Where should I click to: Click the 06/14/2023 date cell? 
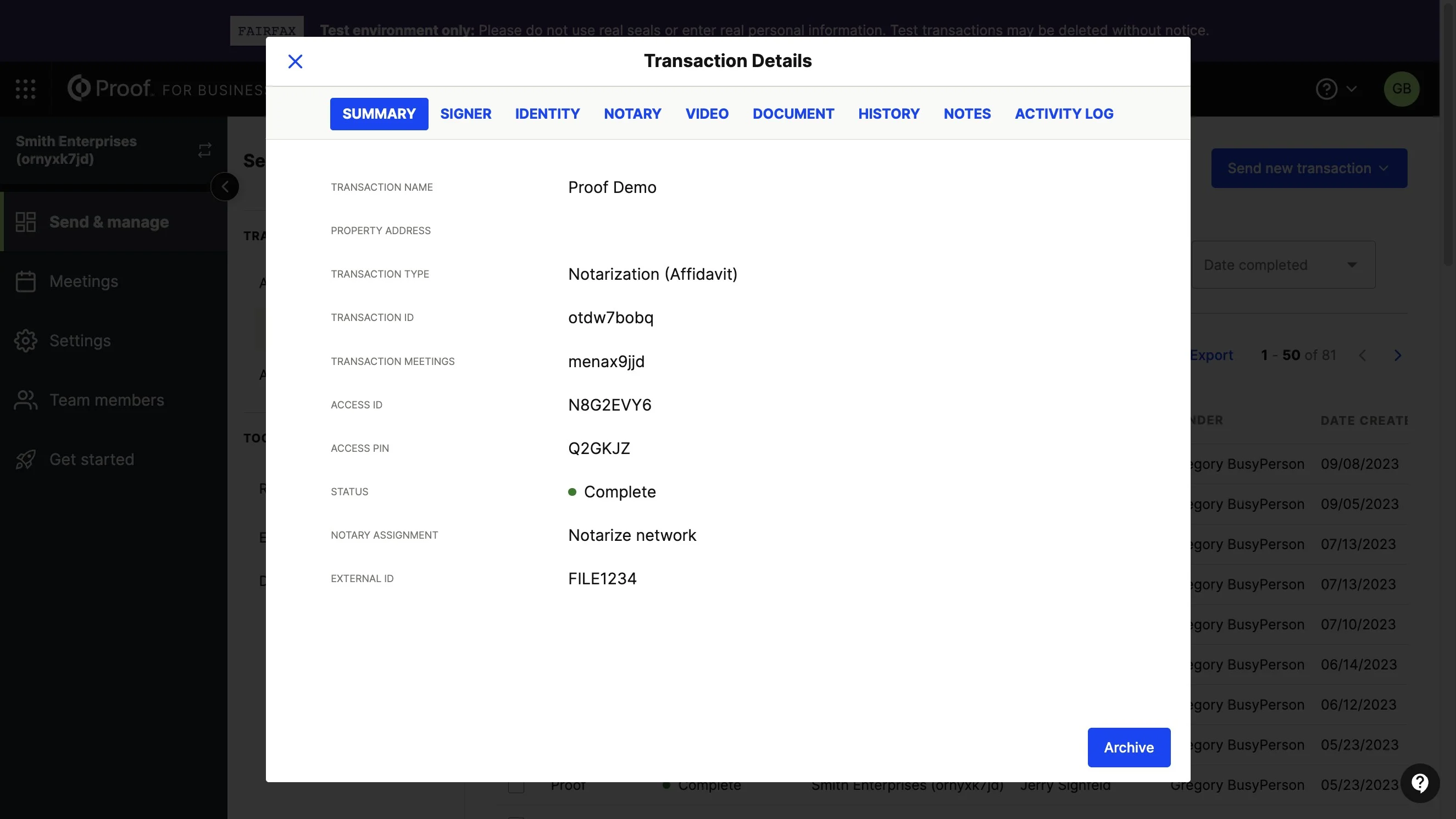pos(1358,665)
